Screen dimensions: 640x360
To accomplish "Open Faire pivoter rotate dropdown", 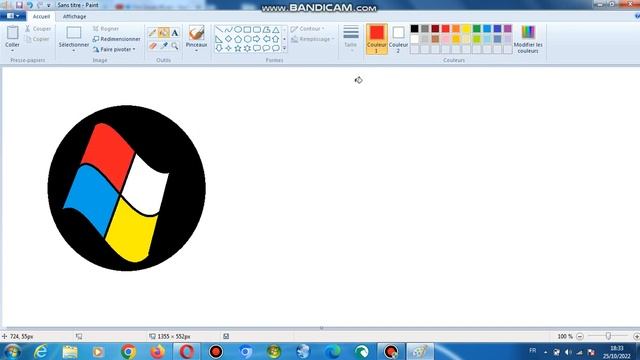I will [114, 49].
